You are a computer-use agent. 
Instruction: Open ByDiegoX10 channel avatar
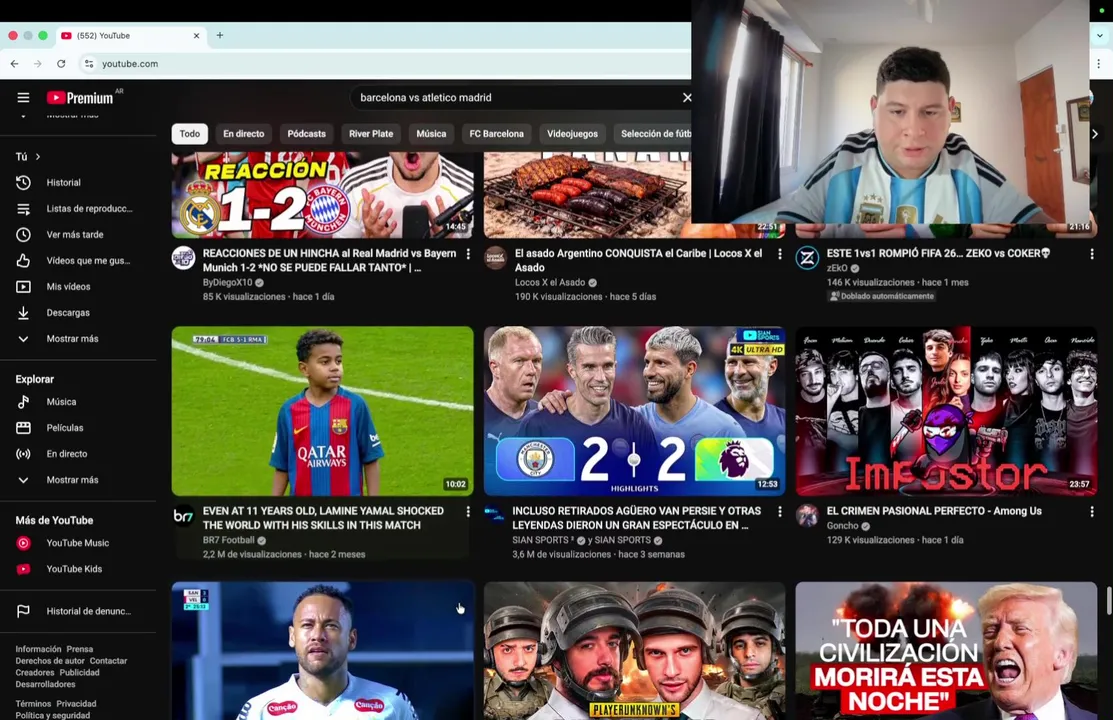click(184, 258)
